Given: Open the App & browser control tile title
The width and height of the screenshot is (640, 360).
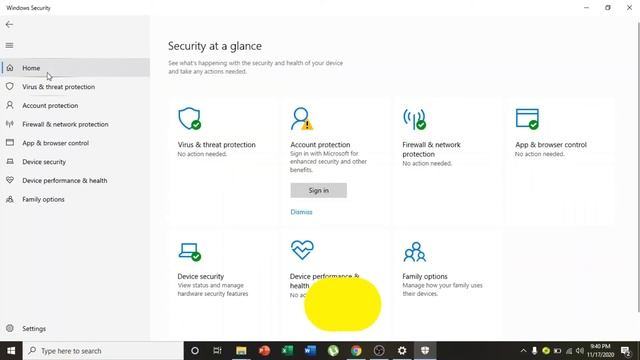Looking at the screenshot, I should point(551,144).
